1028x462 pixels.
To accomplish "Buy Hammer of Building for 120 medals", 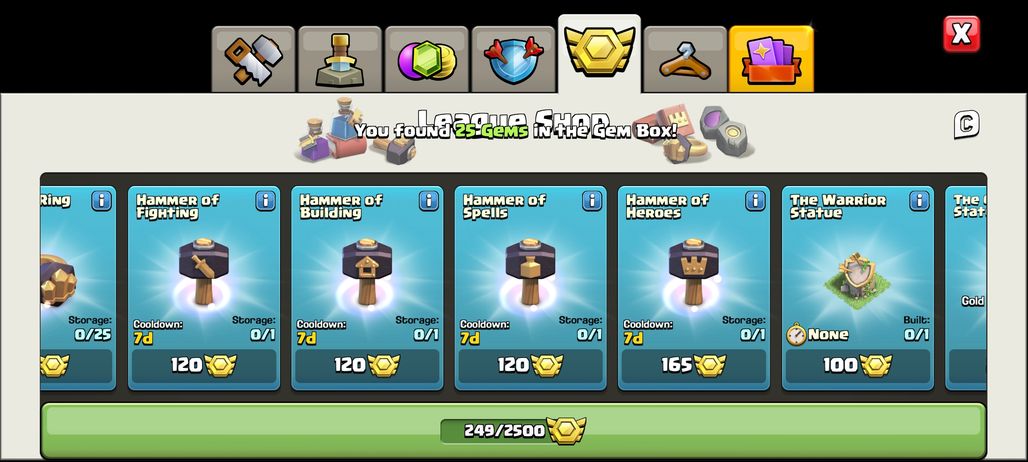I will (367, 366).
